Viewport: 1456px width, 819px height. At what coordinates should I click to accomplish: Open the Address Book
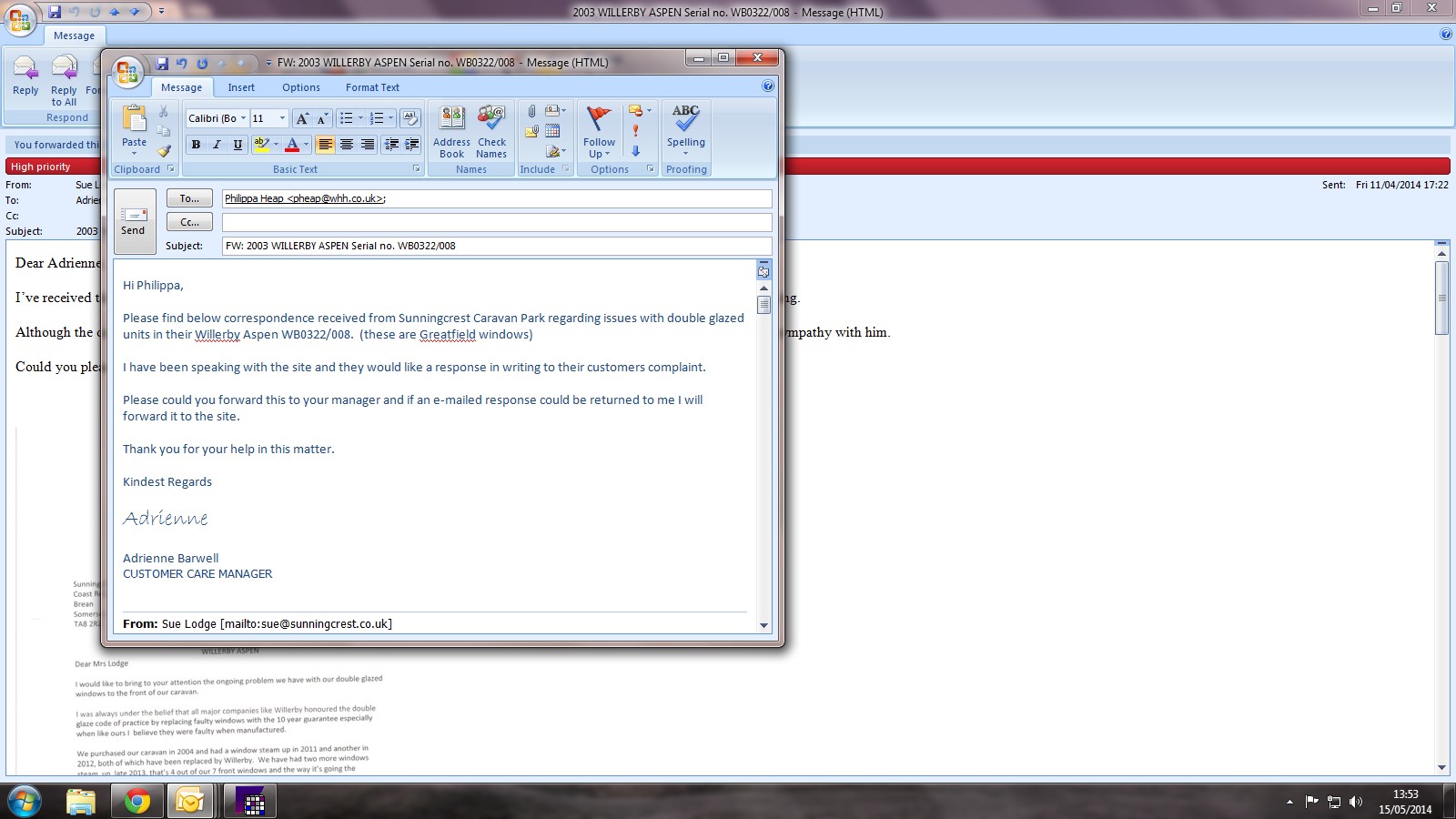coord(451,131)
